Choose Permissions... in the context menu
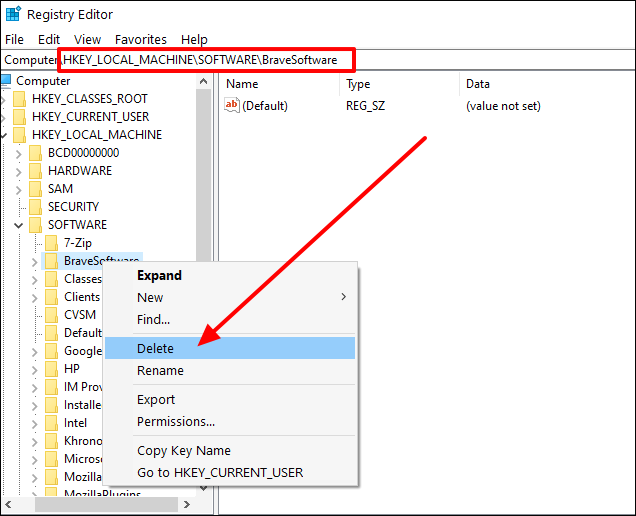The height and width of the screenshot is (516, 636). click(x=230, y=421)
